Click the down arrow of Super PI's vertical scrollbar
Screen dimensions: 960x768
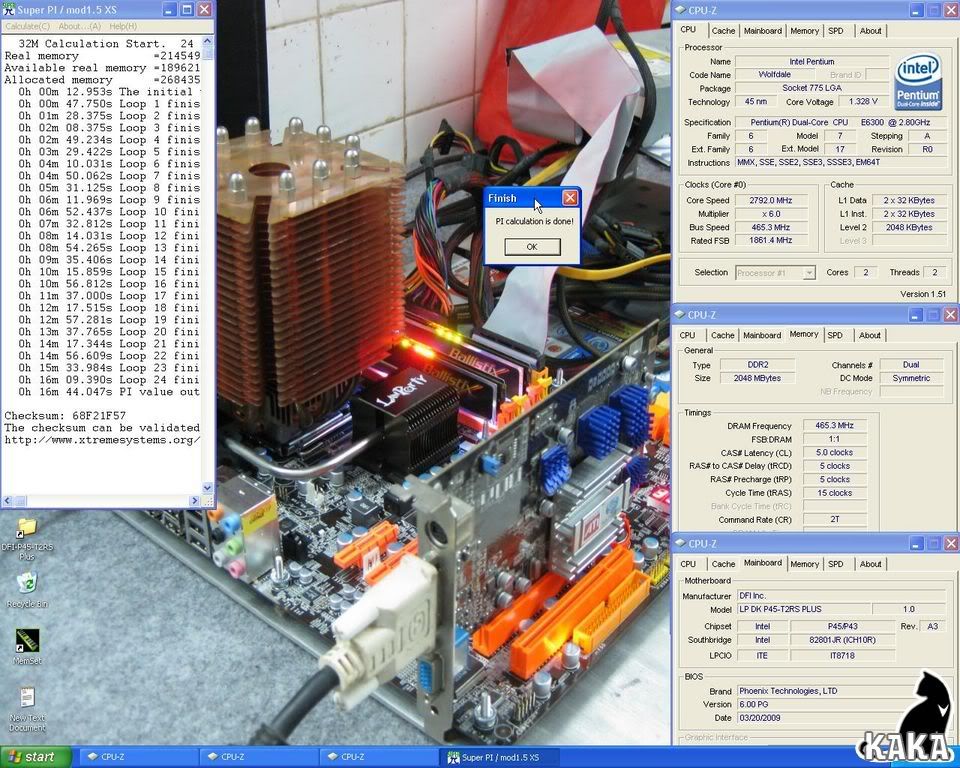(x=208, y=488)
